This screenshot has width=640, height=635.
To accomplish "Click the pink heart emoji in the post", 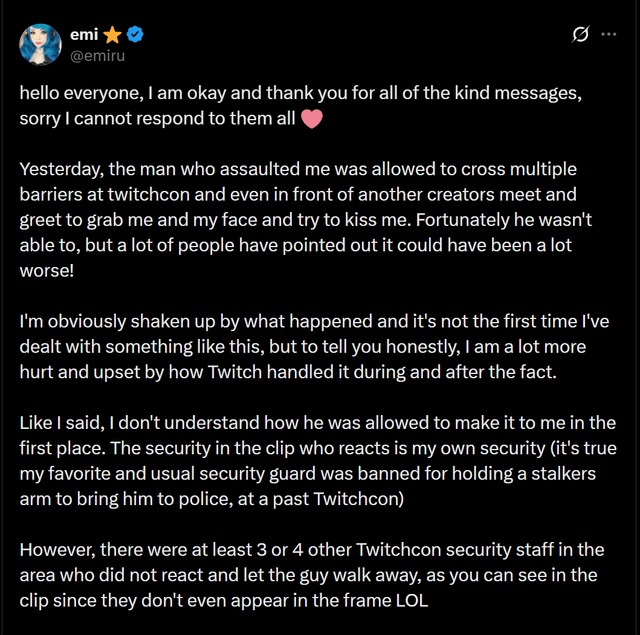I will (x=311, y=120).
